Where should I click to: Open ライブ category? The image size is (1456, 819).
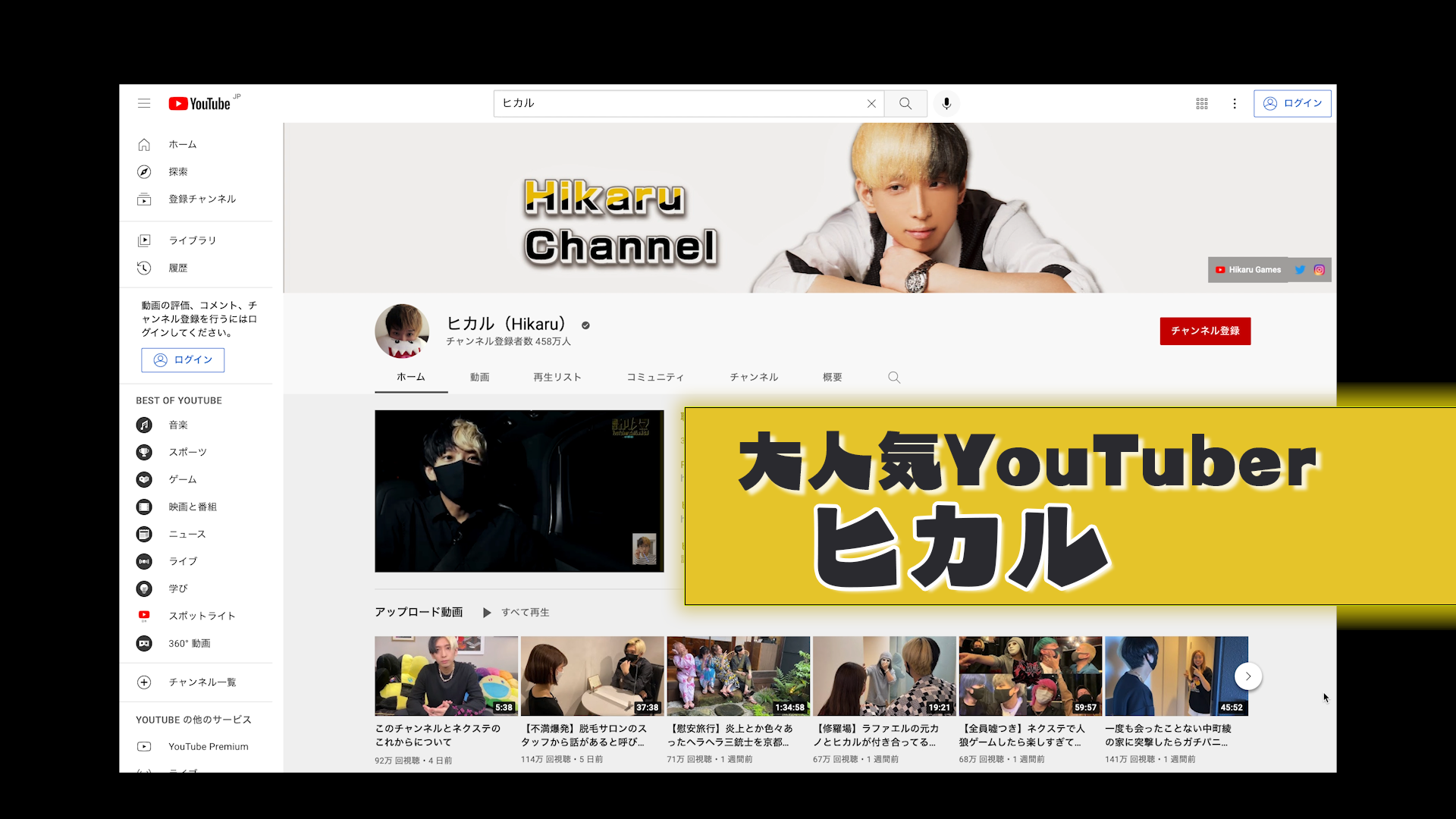196,562
